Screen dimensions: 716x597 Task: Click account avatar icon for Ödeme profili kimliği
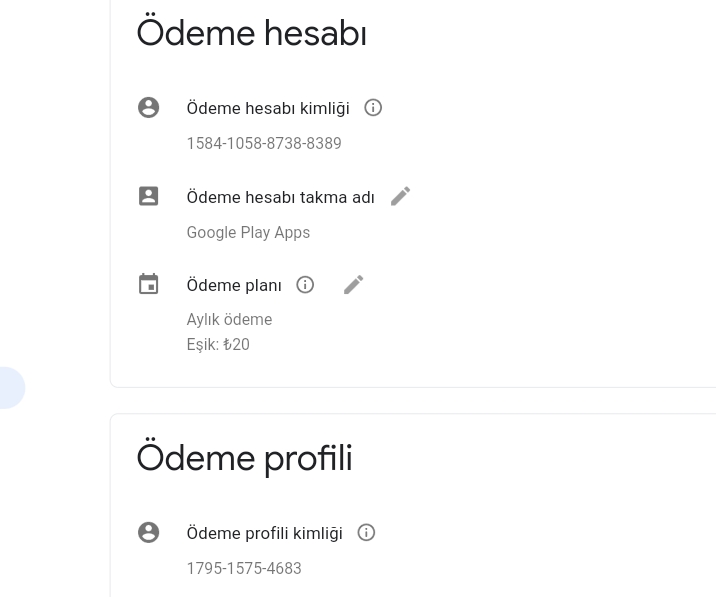click(148, 533)
